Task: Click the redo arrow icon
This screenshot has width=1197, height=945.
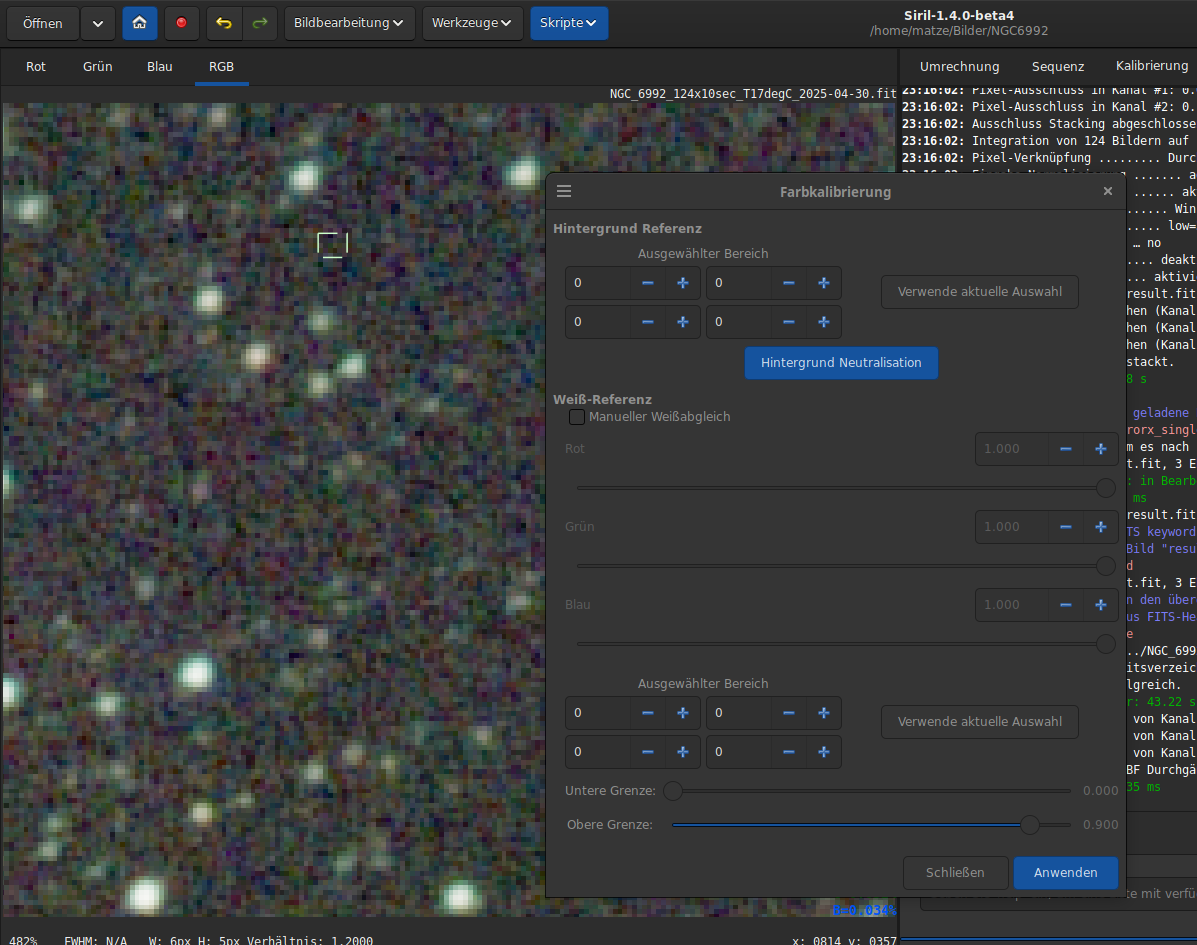Action: (x=259, y=23)
